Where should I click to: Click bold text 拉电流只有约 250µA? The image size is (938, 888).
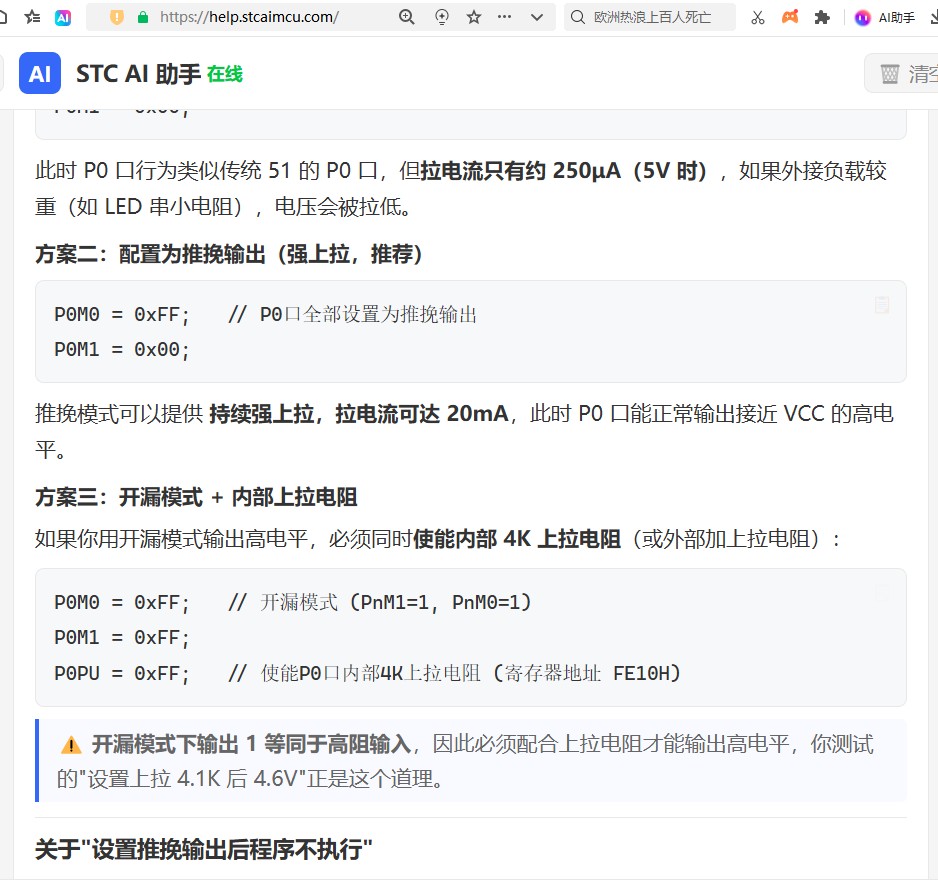(520, 171)
